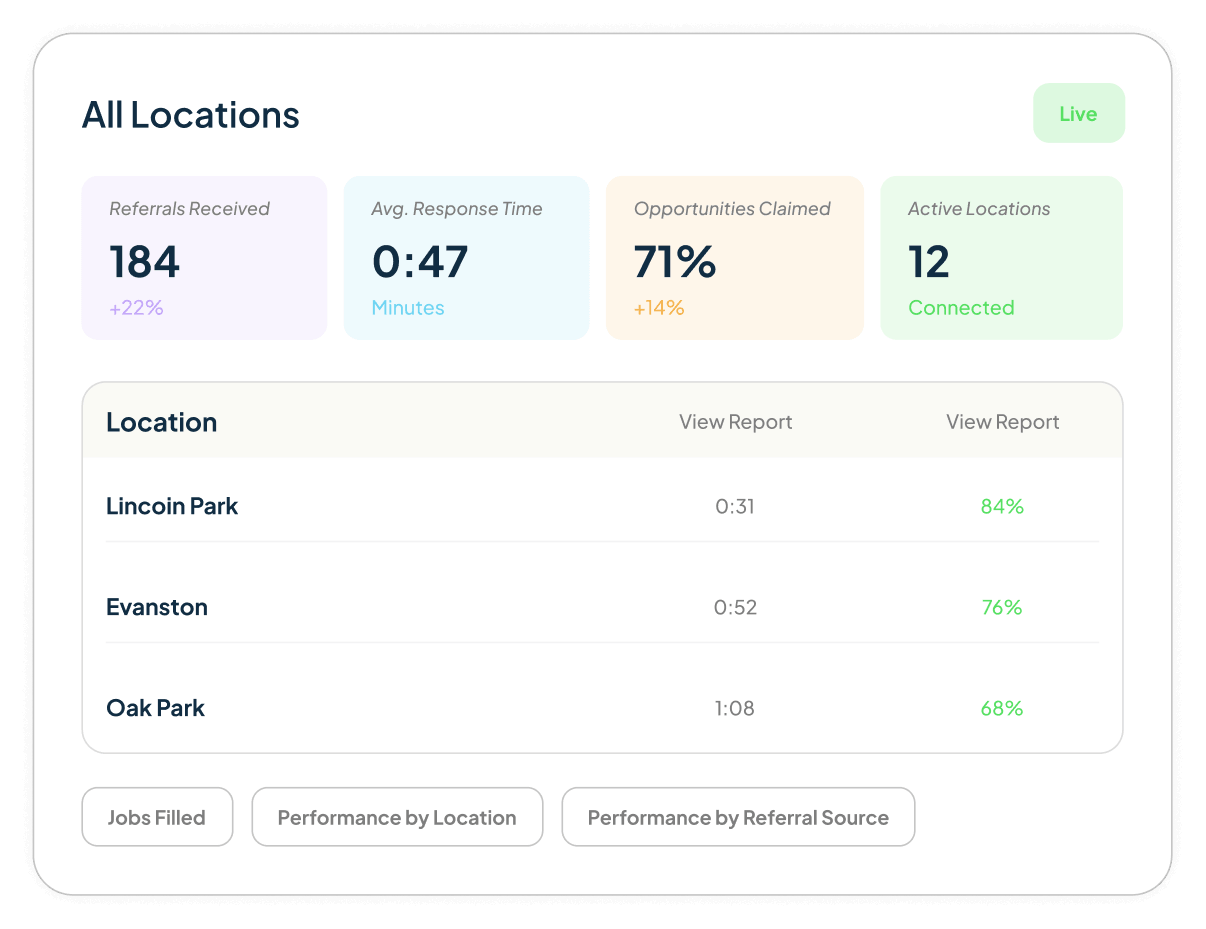1206x929 pixels.
Task: Select the Oak Park row name
Action: point(156,708)
